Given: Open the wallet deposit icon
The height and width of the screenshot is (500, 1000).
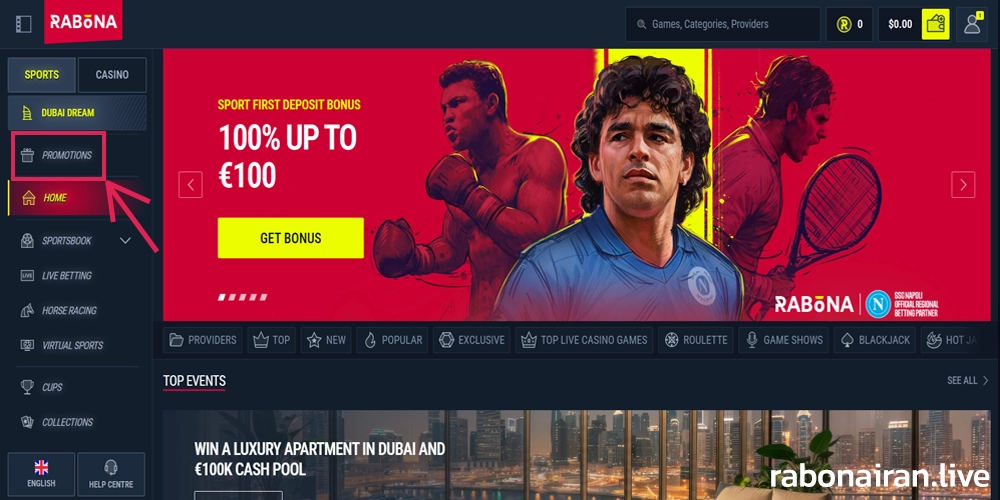Looking at the screenshot, I should click(935, 24).
